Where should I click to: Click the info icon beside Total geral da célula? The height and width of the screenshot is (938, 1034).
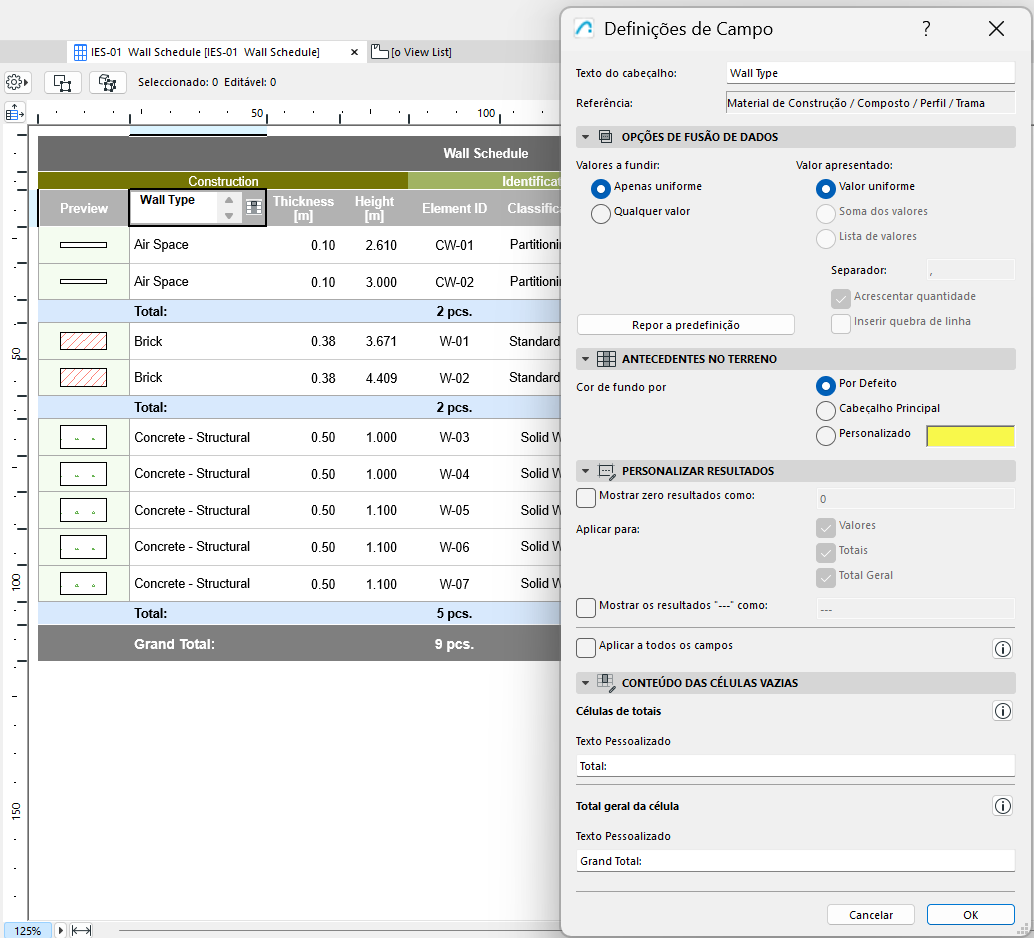pos(1003,806)
